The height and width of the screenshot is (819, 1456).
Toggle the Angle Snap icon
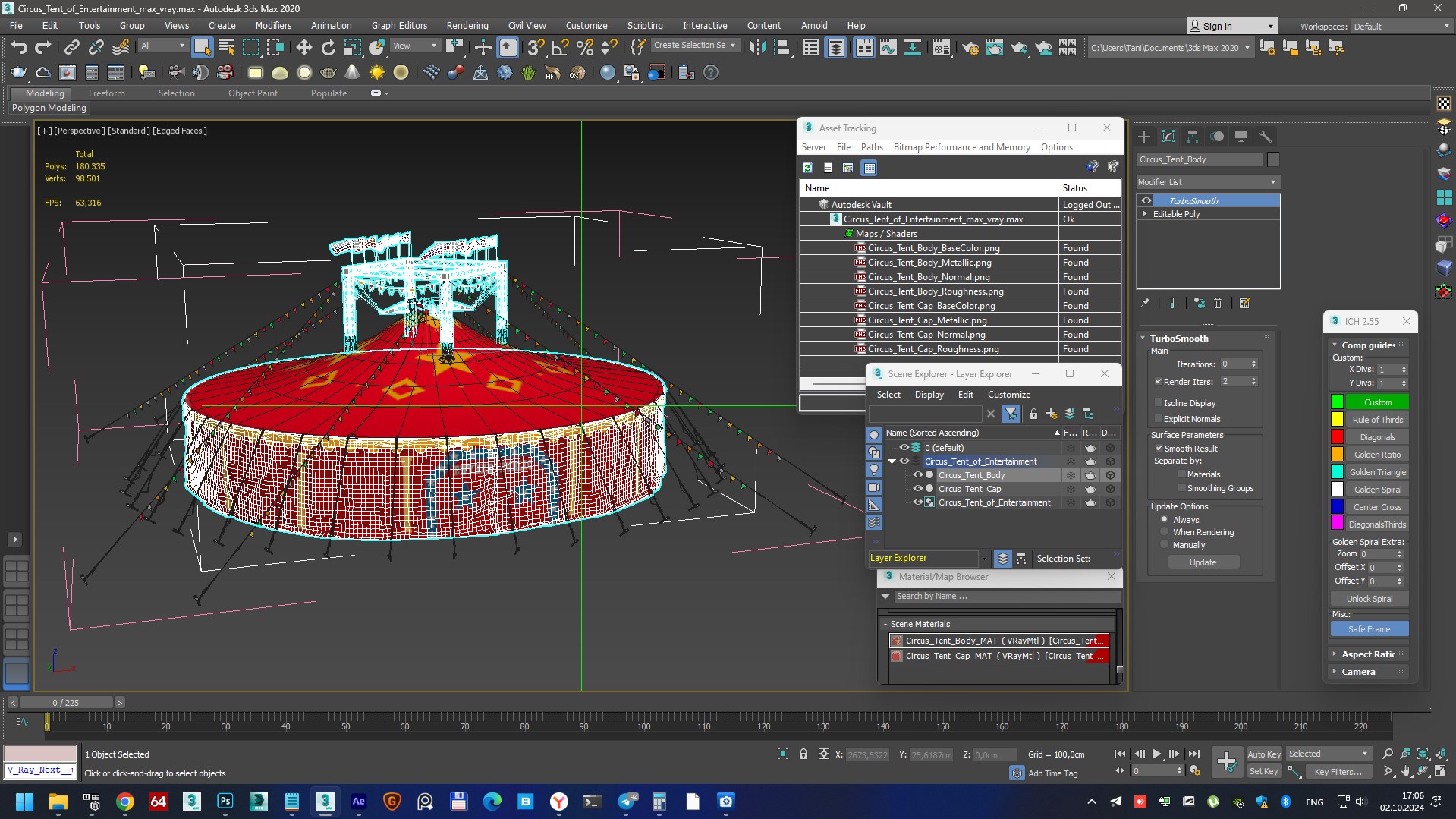point(560,48)
